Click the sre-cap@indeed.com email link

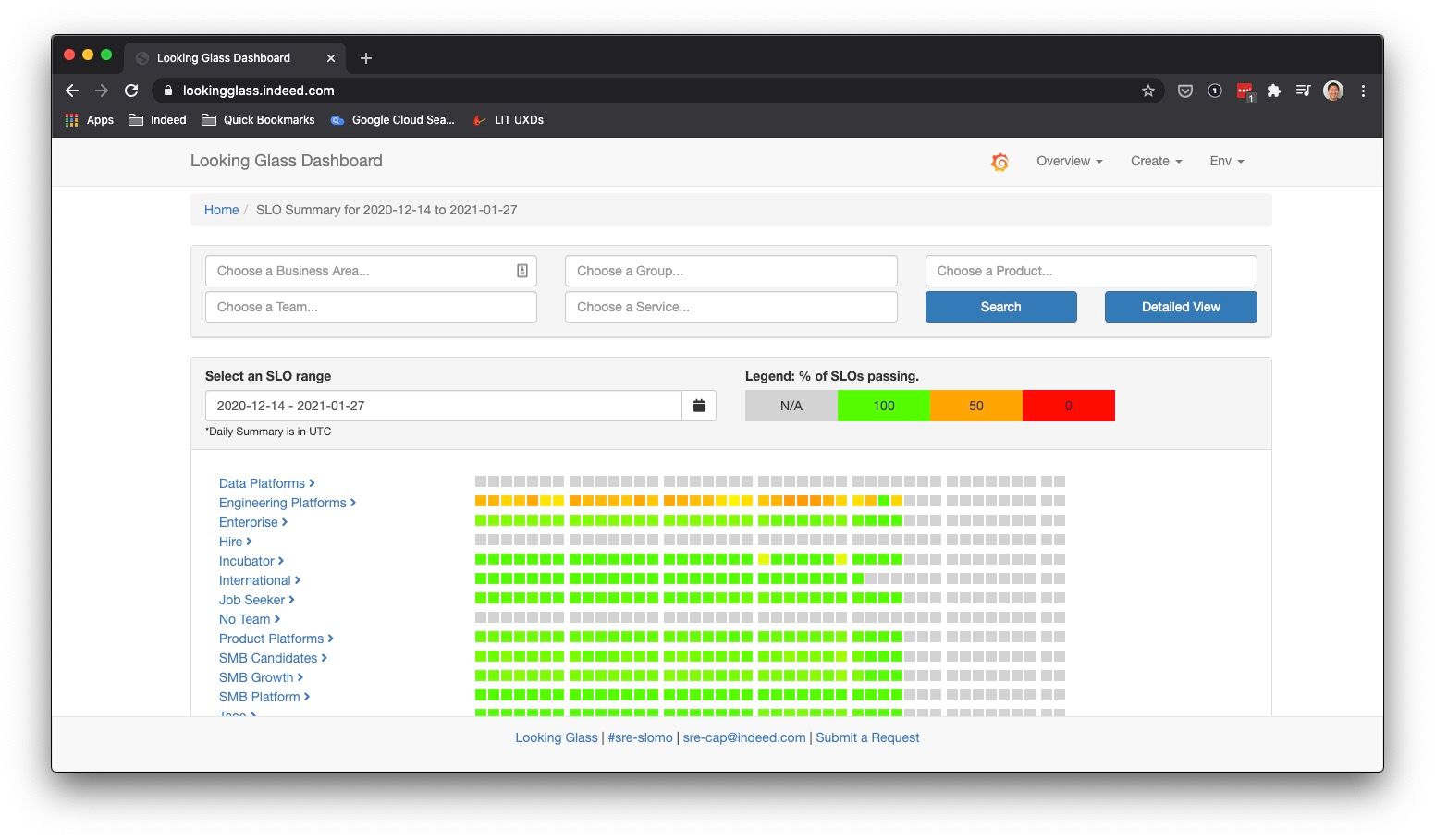(744, 737)
